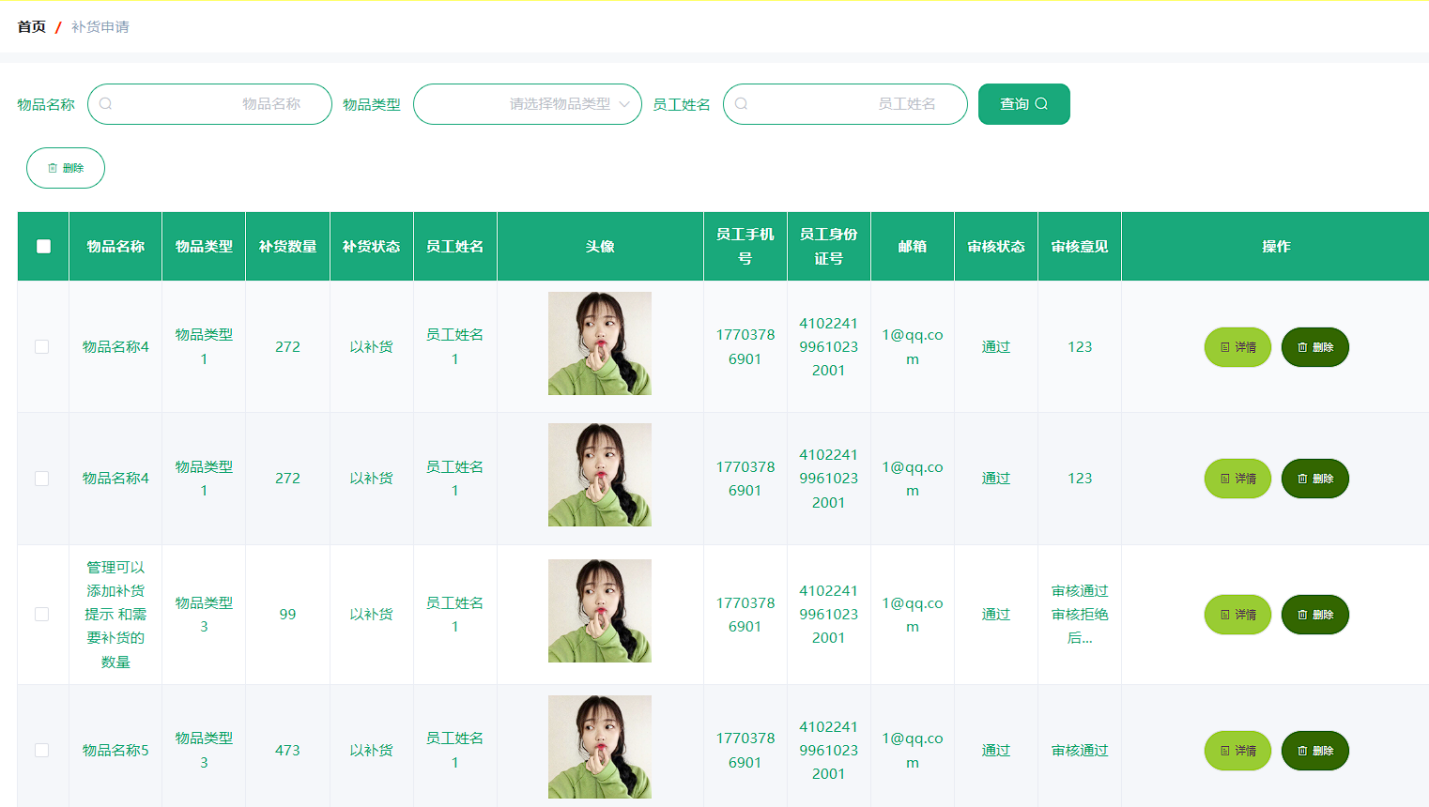
Task: Check the 物品名称5 row checkbox
Action: [42, 750]
